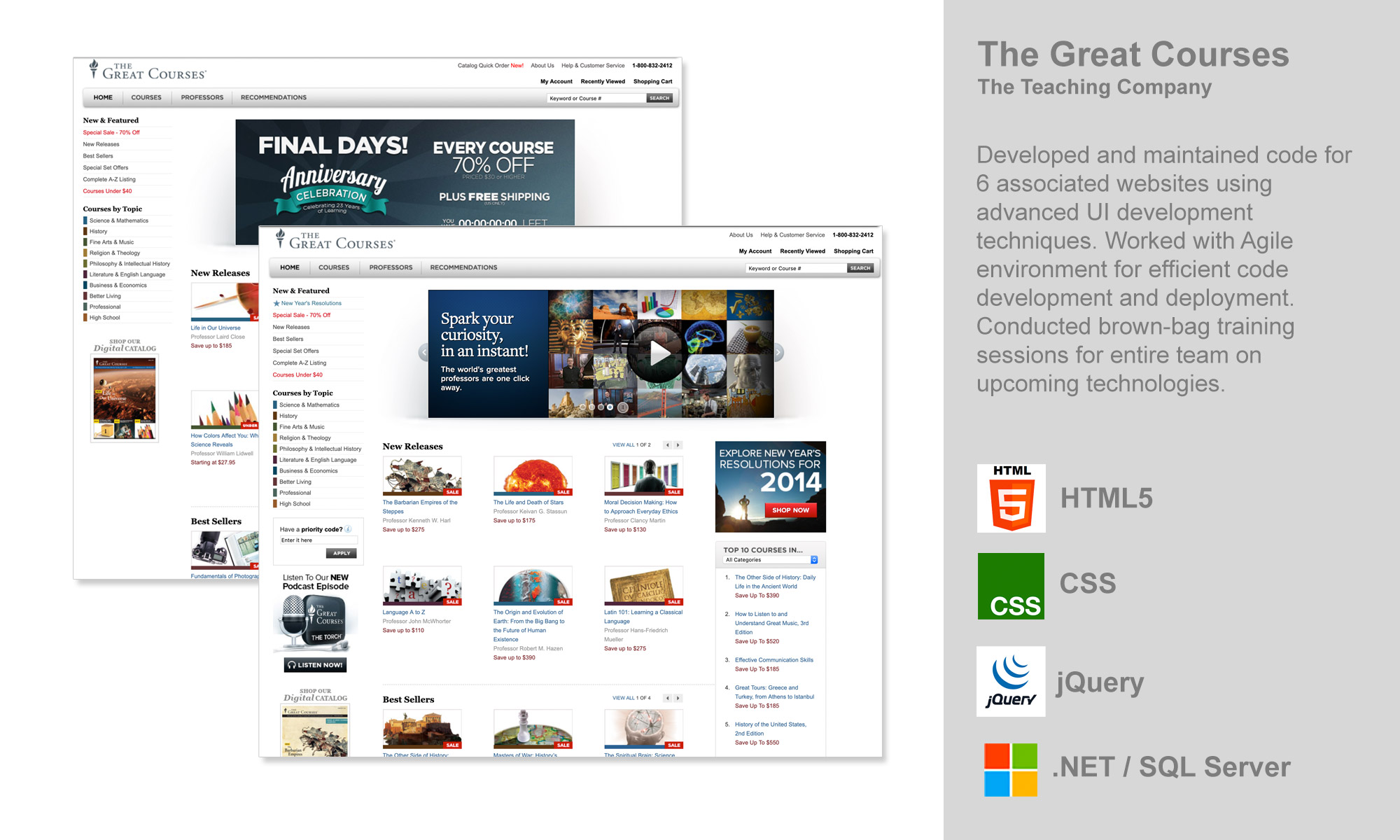1400x840 pixels.
Task: Click the large play button on the hero banner
Action: point(656,353)
